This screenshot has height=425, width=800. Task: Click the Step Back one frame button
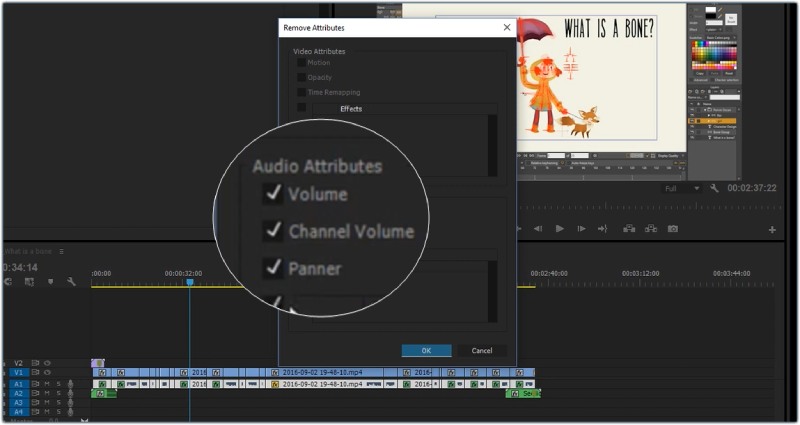click(538, 229)
